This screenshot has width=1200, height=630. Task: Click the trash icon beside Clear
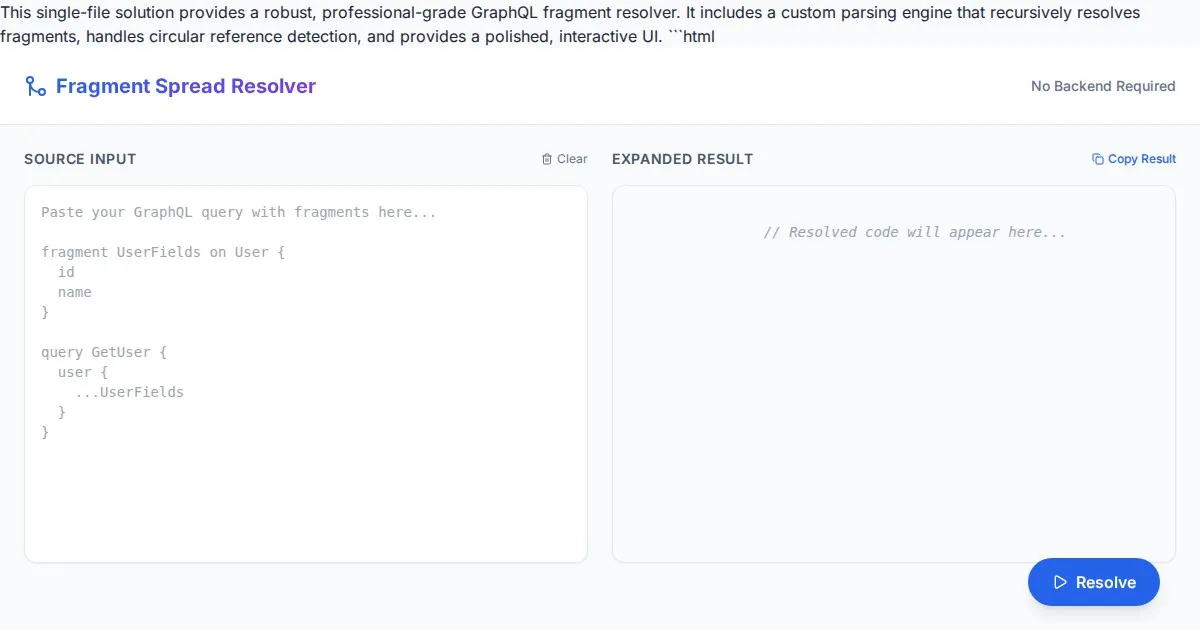pyautogui.click(x=547, y=159)
